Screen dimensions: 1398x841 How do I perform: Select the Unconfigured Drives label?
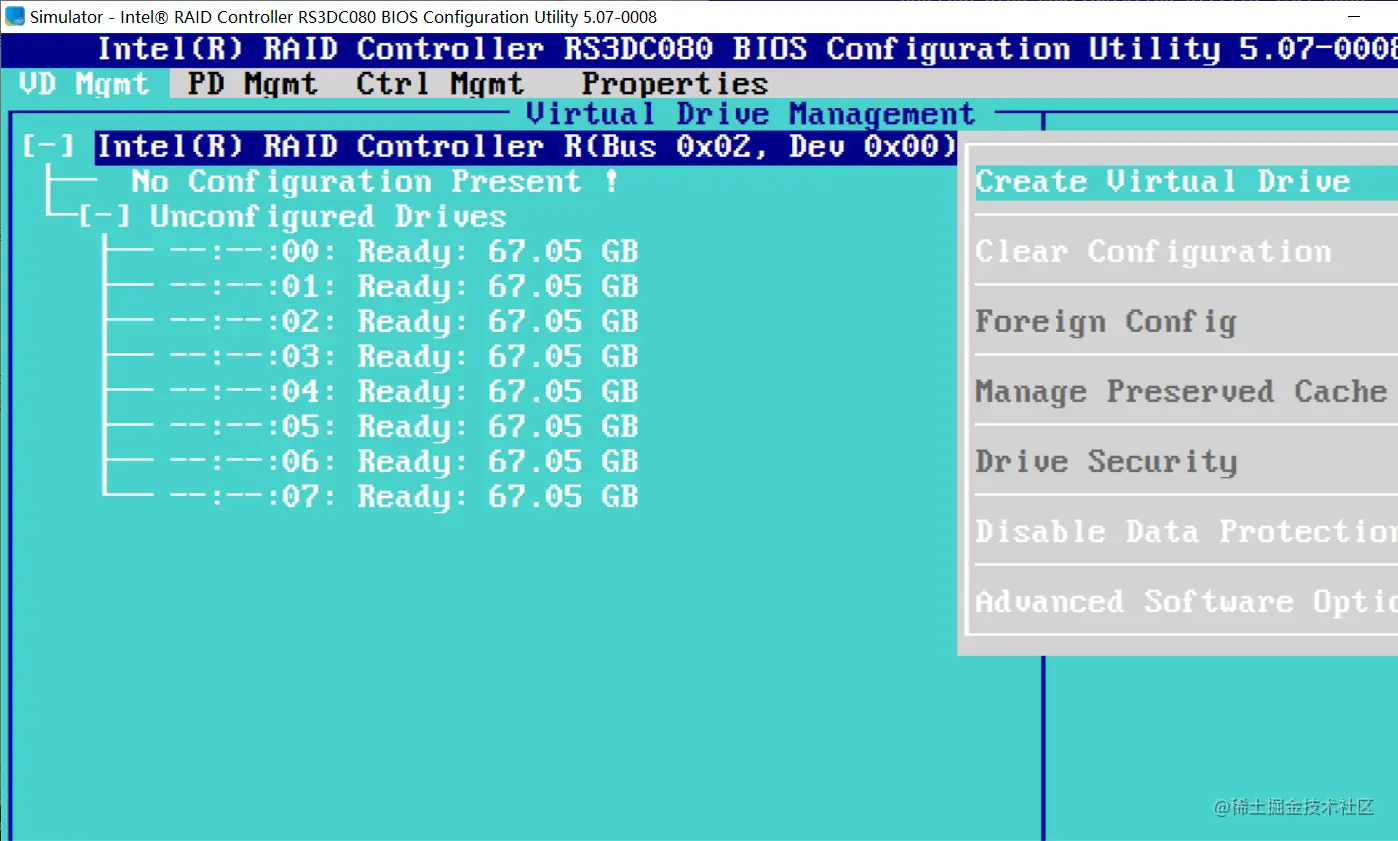[x=328, y=217]
